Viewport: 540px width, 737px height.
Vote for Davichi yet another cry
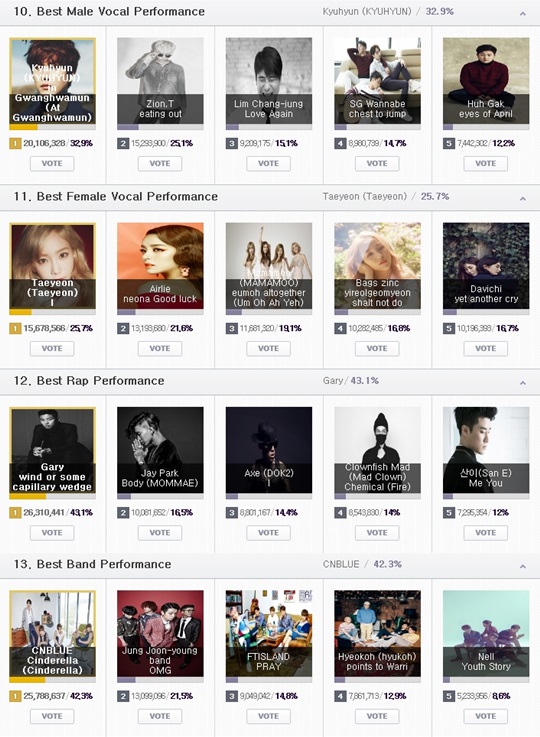[485, 348]
